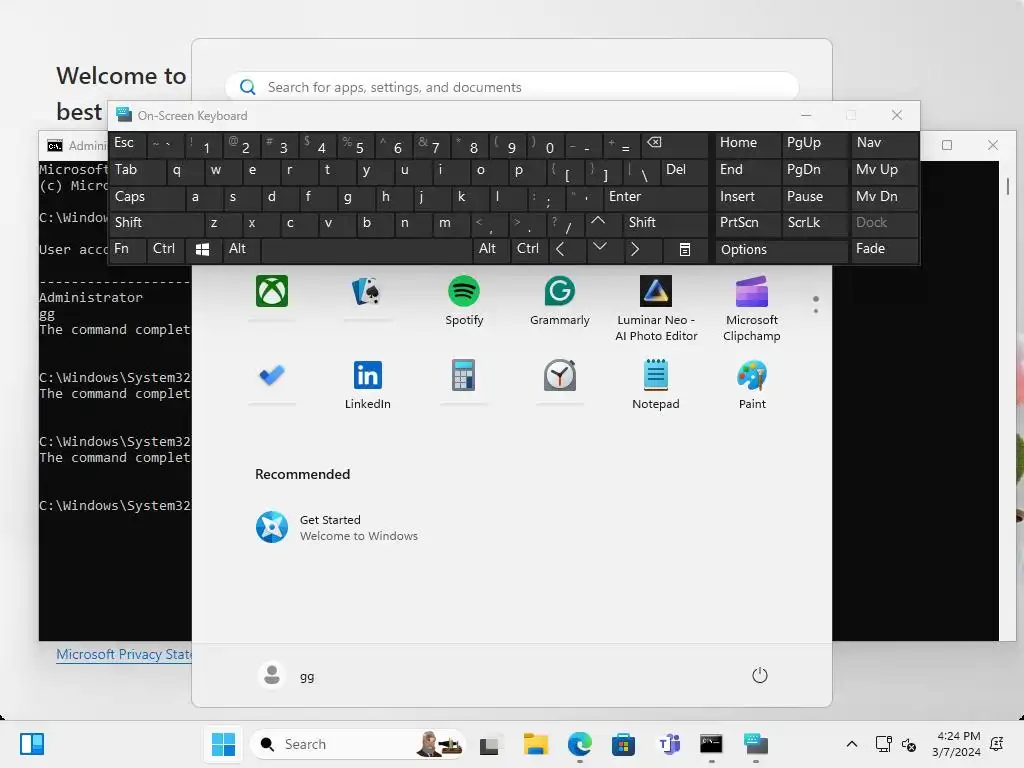
Task: Toggle the right Ctrl key
Action: tap(528, 249)
